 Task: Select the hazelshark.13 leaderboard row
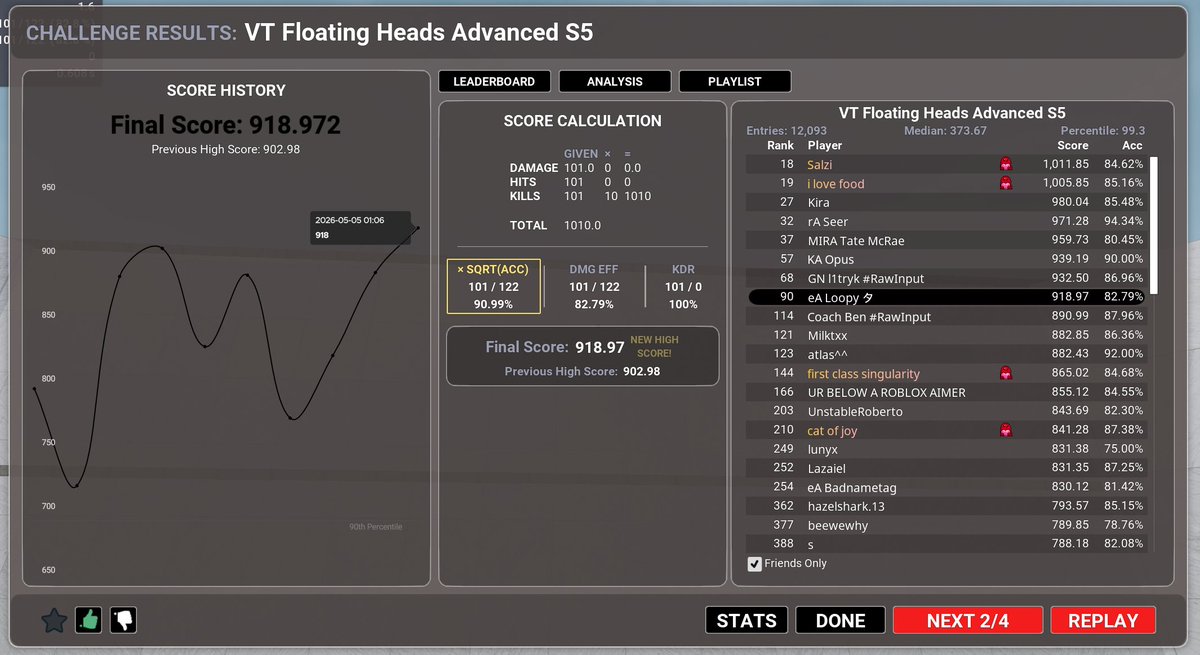(947, 505)
